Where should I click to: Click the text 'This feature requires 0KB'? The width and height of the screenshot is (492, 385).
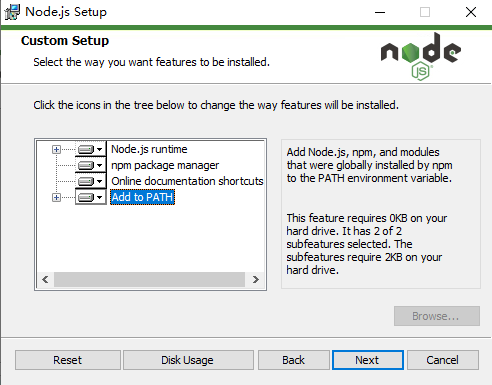(x=347, y=218)
